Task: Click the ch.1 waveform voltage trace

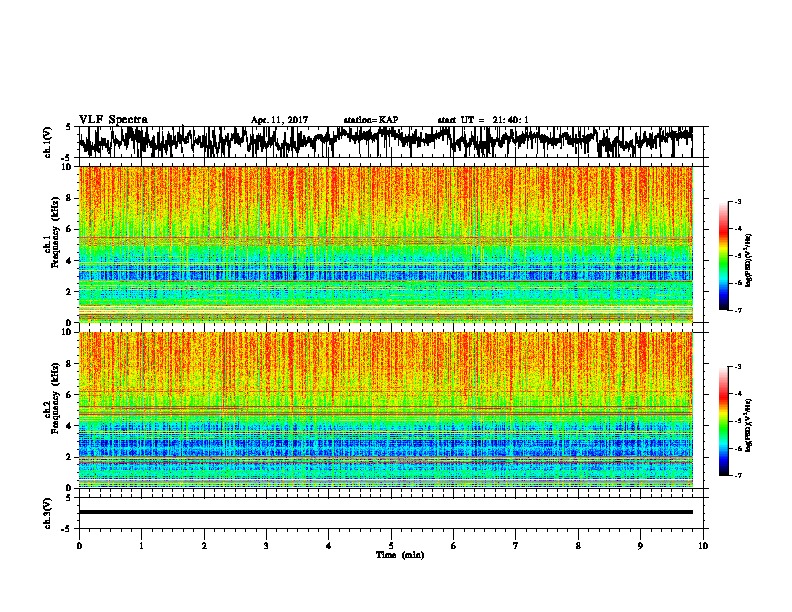Action: point(385,142)
